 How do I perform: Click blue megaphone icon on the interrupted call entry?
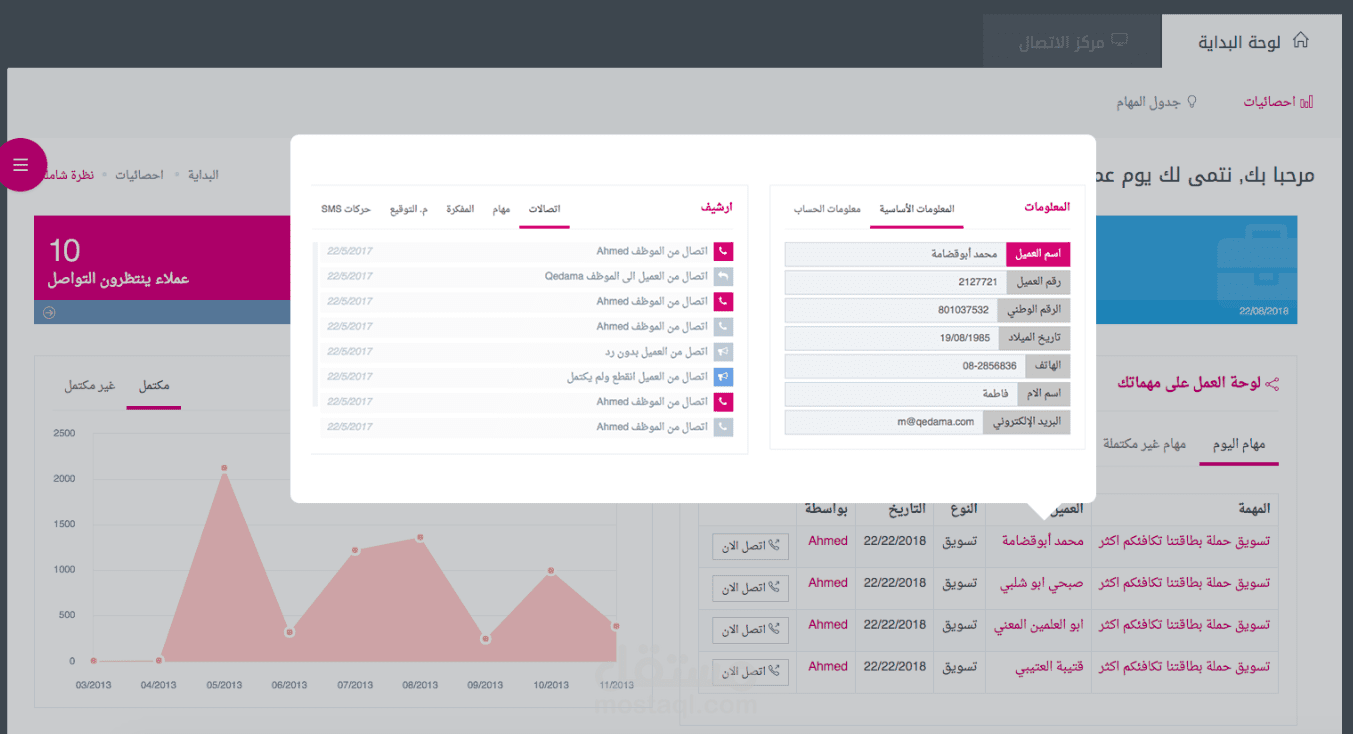pyautogui.click(x=723, y=376)
